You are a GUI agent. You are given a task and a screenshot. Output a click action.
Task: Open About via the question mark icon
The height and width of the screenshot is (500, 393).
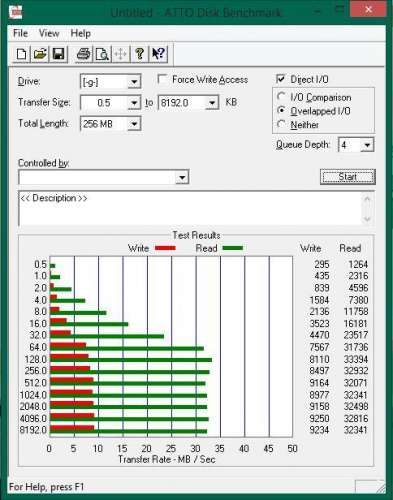[139, 54]
